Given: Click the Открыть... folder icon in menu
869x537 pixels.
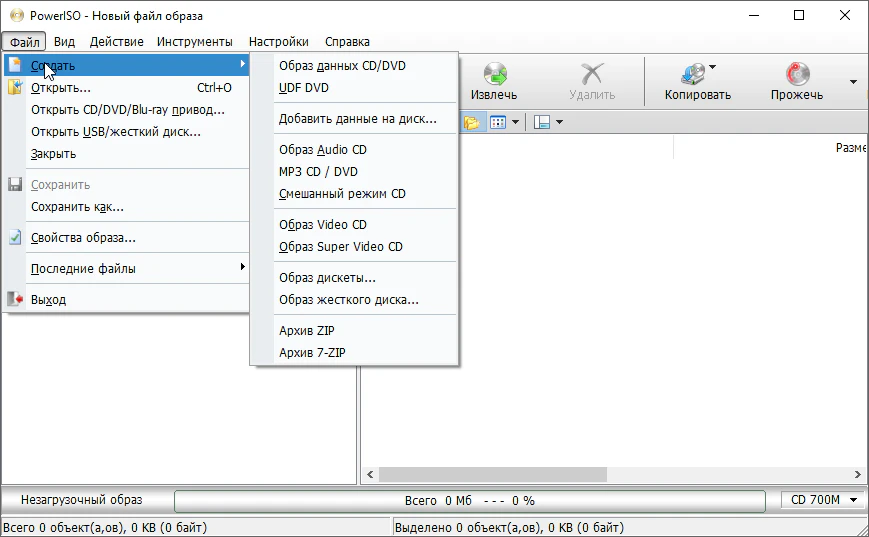Looking at the screenshot, I should [15, 87].
